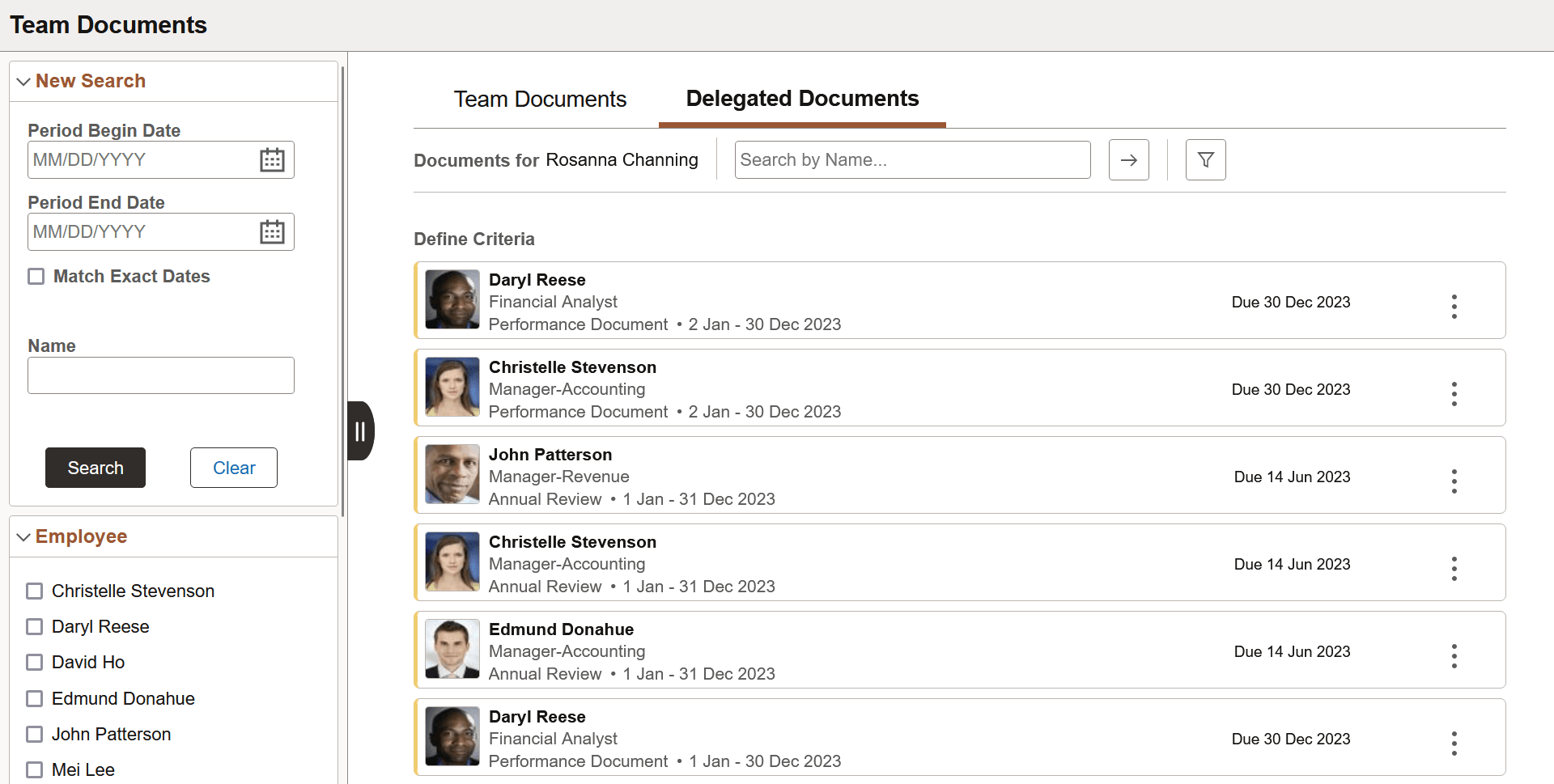Image resolution: width=1554 pixels, height=784 pixels.
Task: Check the Christelle Stevenson employee checkbox
Action: pos(34,591)
